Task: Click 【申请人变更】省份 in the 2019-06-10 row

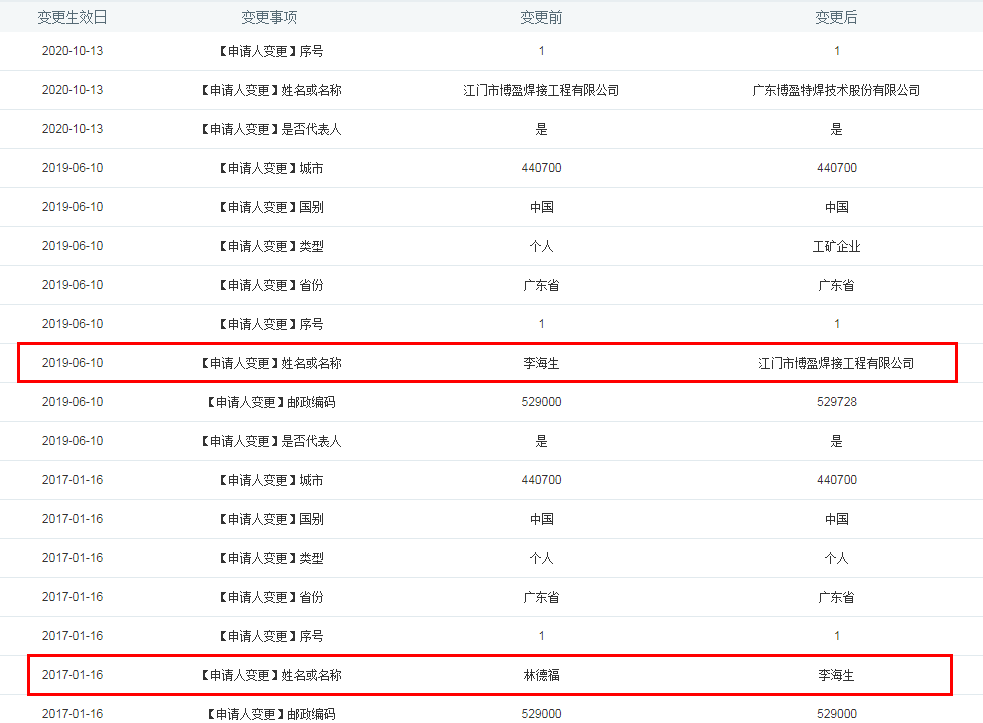Action: (271, 285)
